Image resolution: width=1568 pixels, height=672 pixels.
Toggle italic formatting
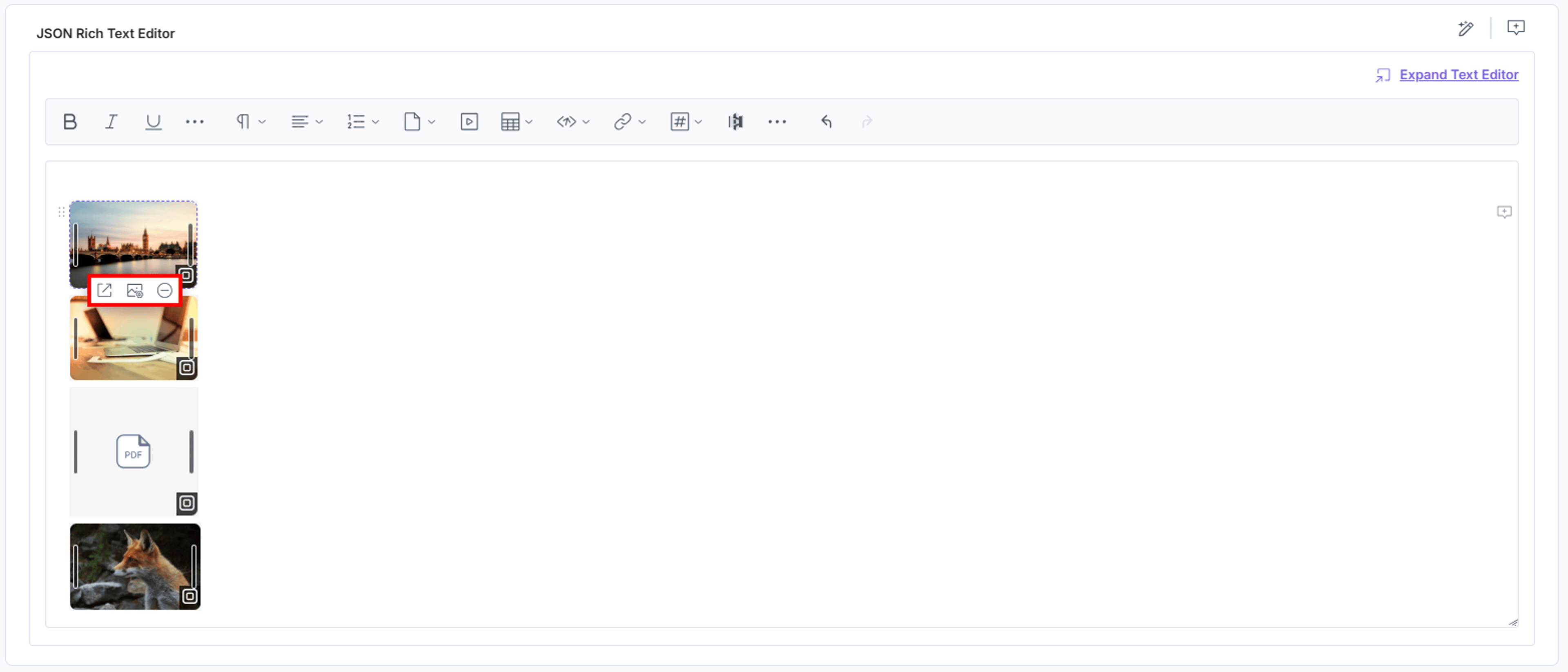[x=111, y=122]
